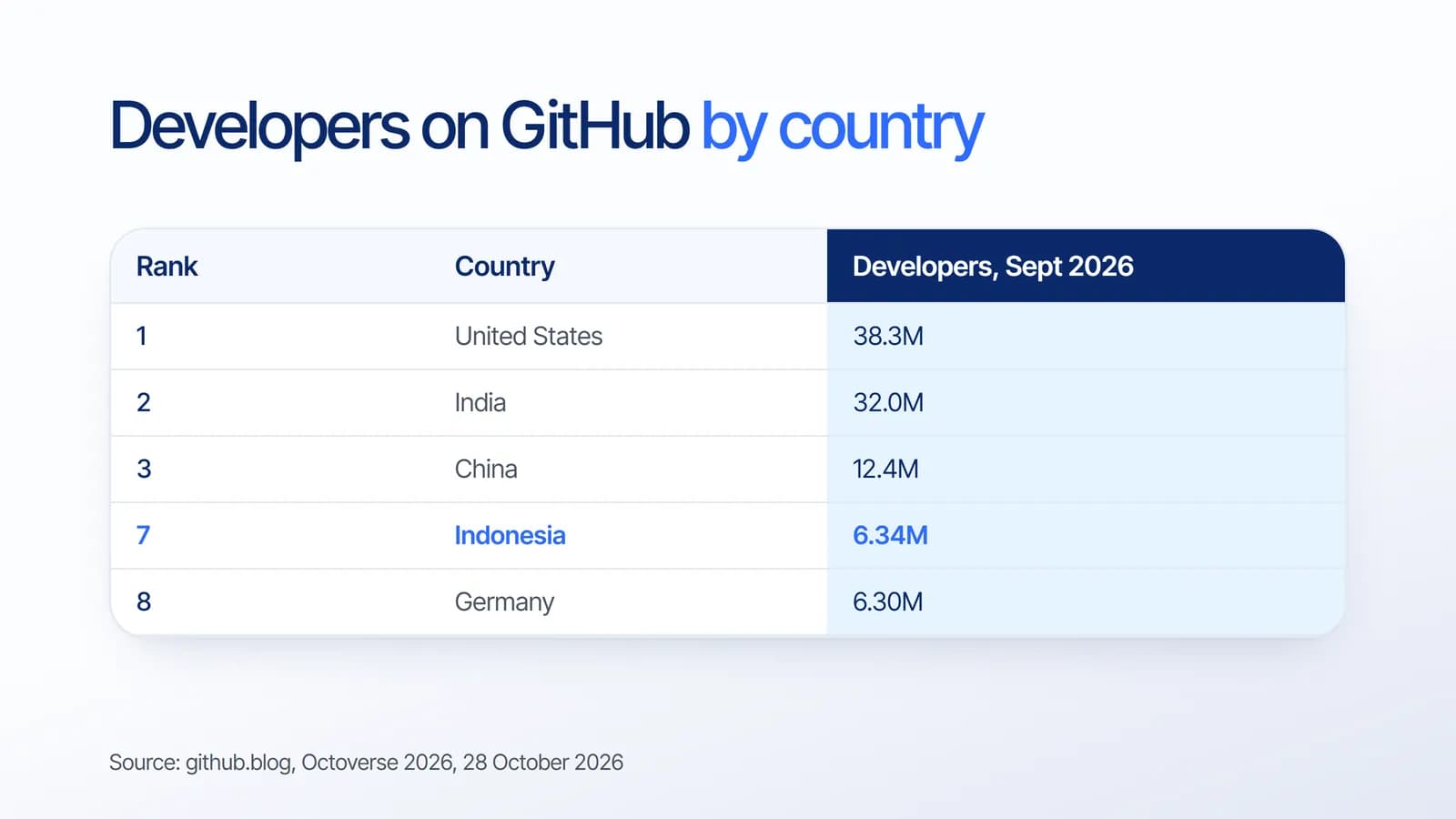Select rank cell '2' in India row
The width and height of the screenshot is (1456, 819).
coord(143,403)
